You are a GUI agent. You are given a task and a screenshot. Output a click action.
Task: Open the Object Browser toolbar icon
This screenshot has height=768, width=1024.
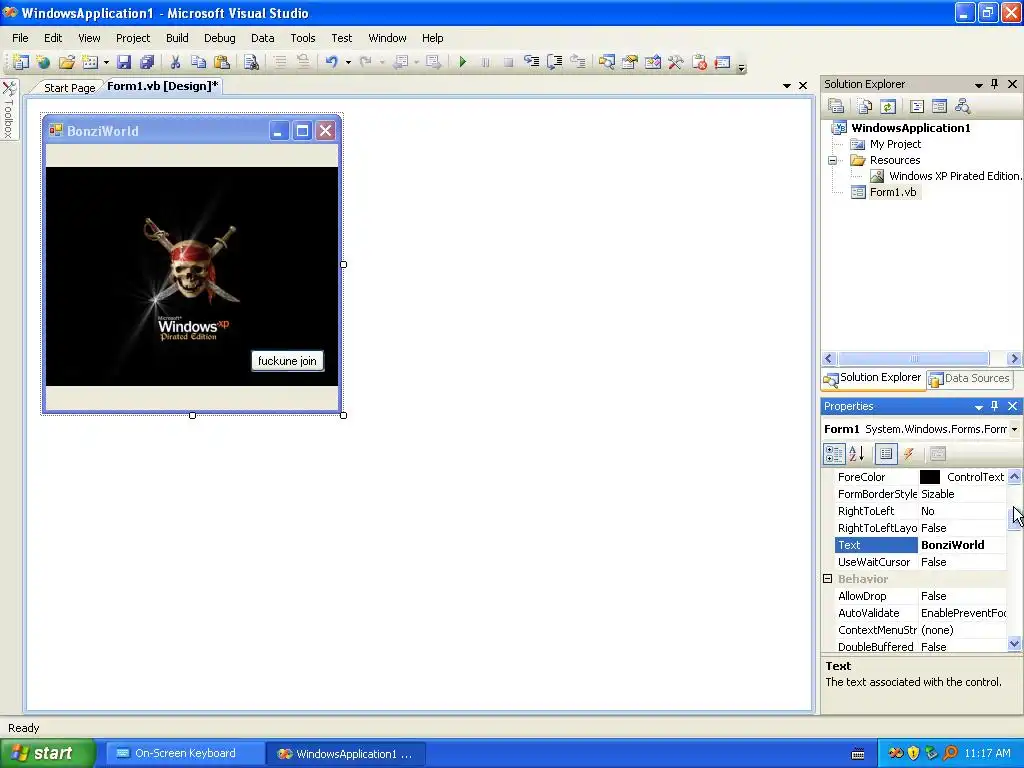(652, 62)
